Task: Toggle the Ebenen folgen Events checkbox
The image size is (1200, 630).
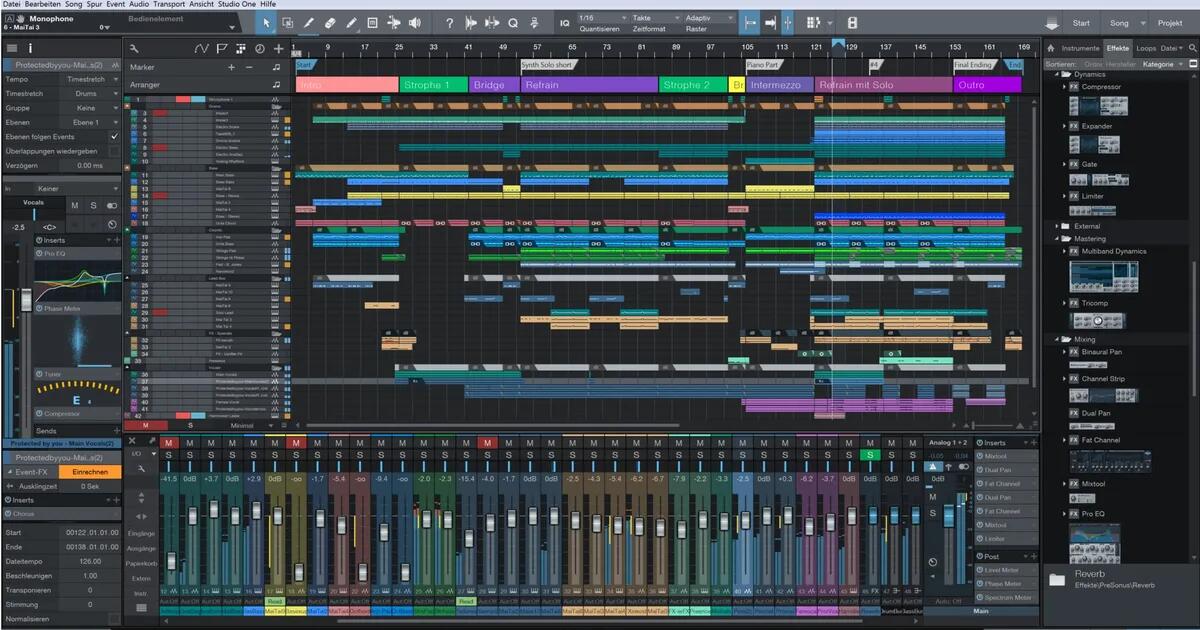Action: pyautogui.click(x=114, y=136)
